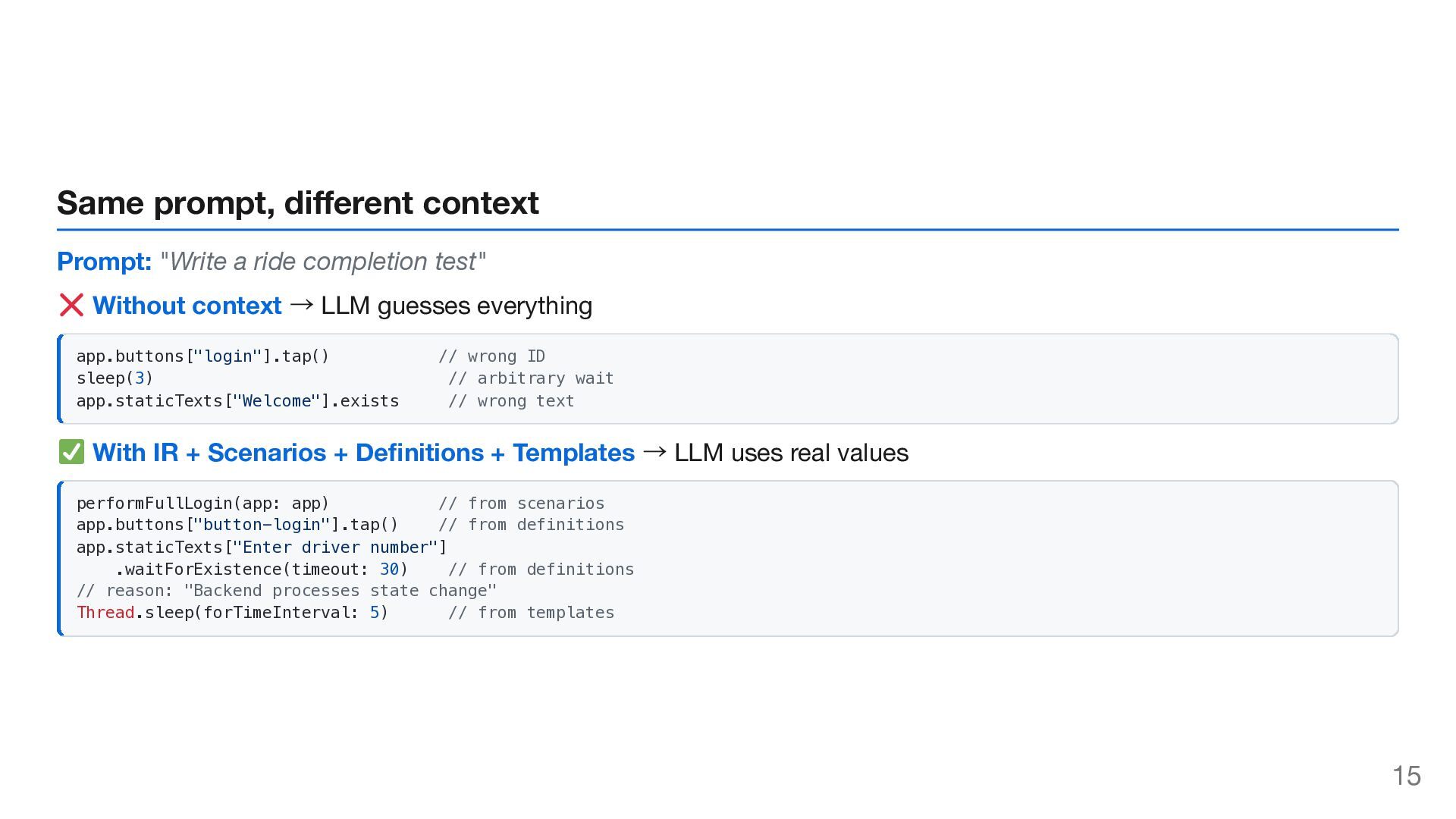Click the app.buttons["login"].tap() code line
Image resolution: width=1456 pixels, height=819 pixels.
click(202, 356)
